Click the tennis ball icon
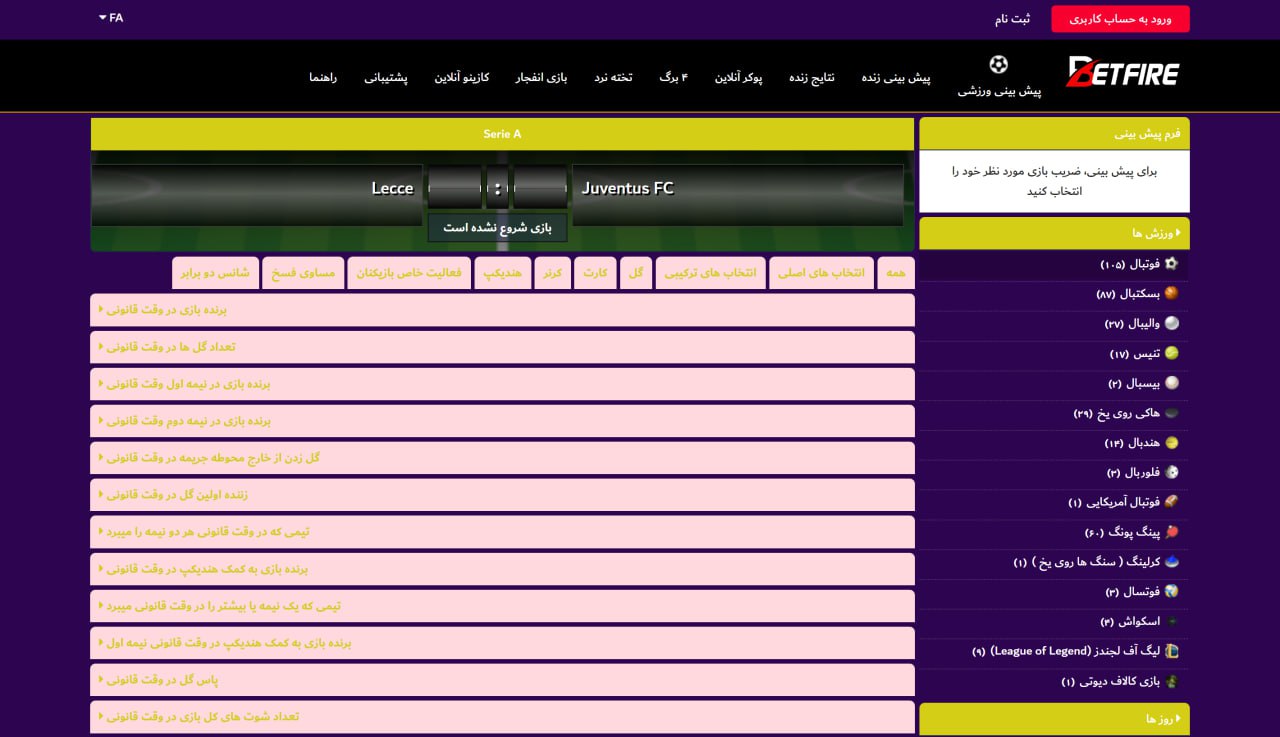 coord(1171,354)
